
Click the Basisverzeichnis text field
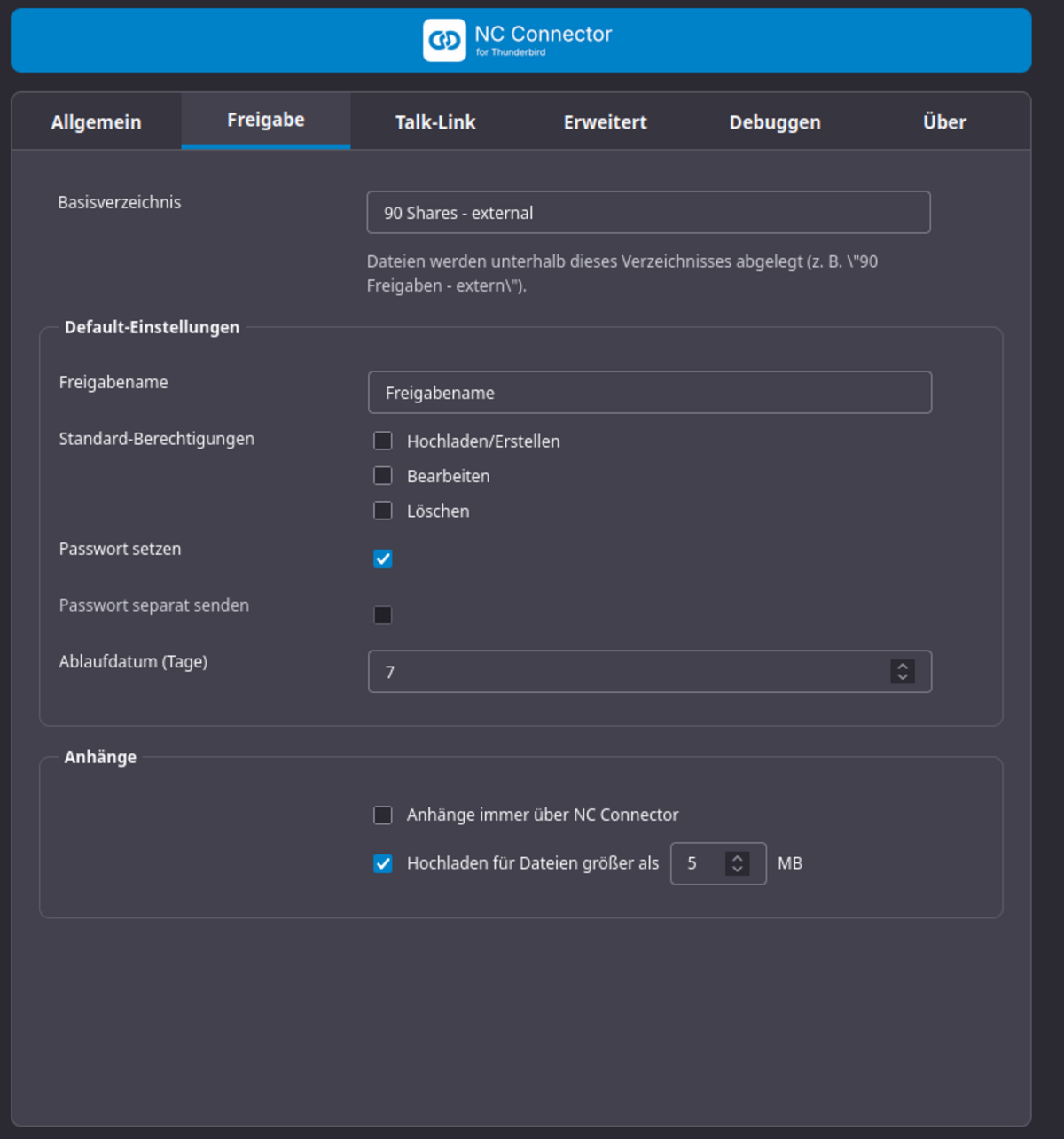(648, 213)
